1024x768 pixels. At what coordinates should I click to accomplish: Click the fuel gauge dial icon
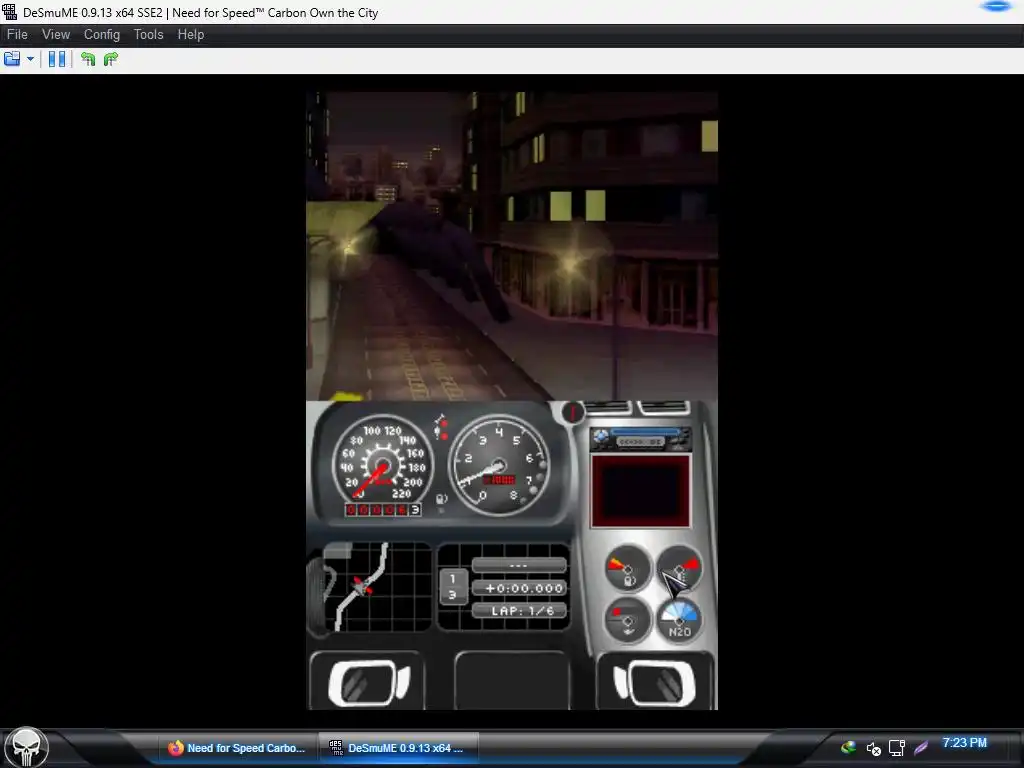pyautogui.click(x=628, y=568)
